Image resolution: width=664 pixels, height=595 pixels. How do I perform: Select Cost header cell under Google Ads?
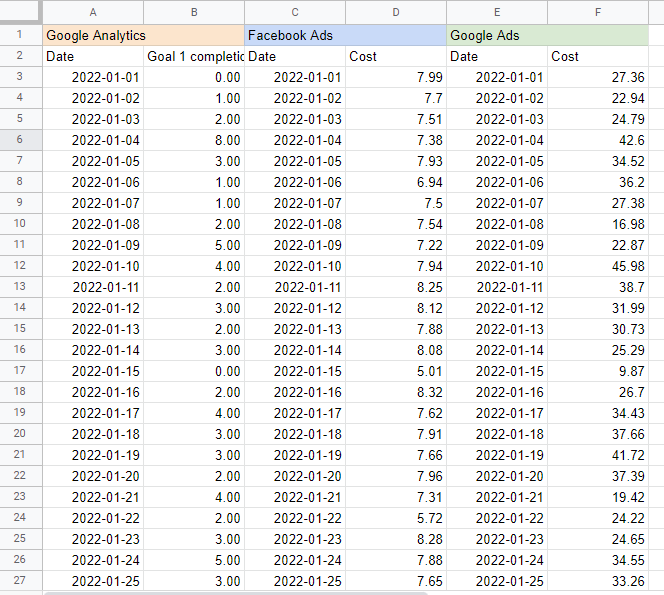coord(597,56)
